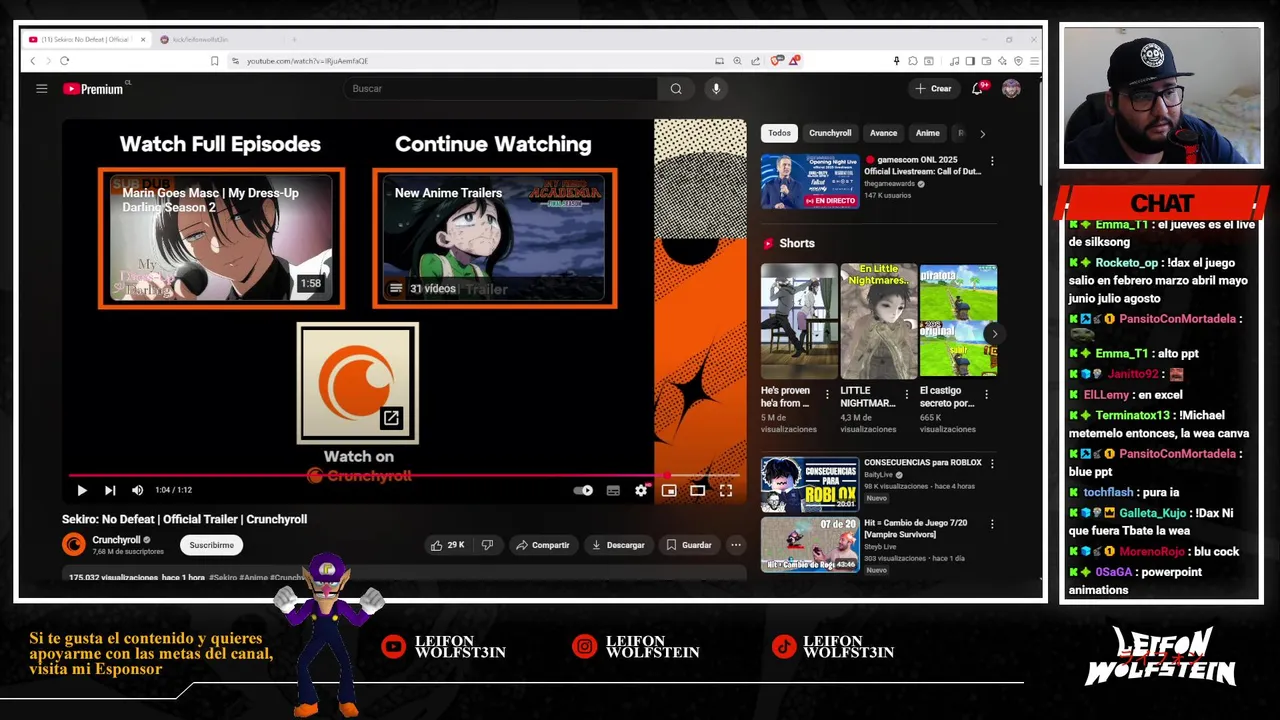Viewport: 1280px width, 720px height.
Task: Click the Brave shields icon
Action: (x=776, y=61)
